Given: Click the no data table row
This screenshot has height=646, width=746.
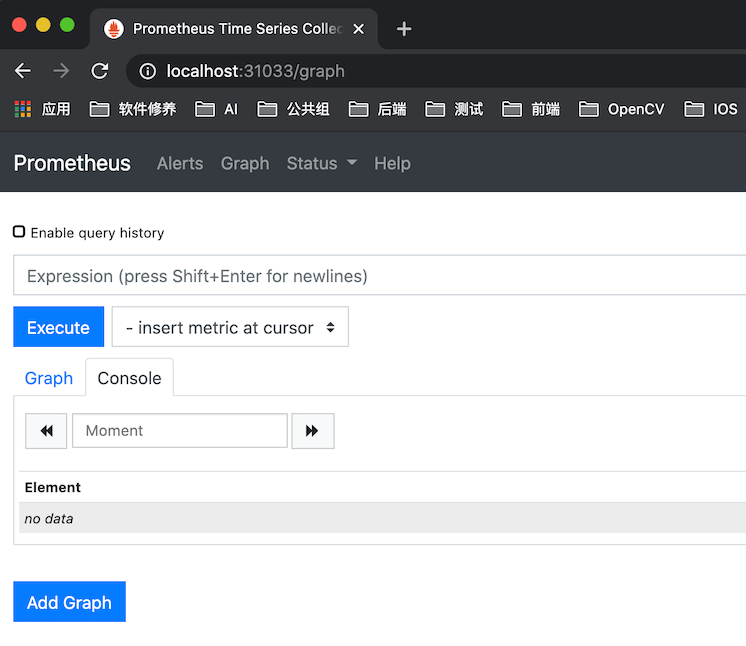Looking at the screenshot, I should [x=383, y=518].
